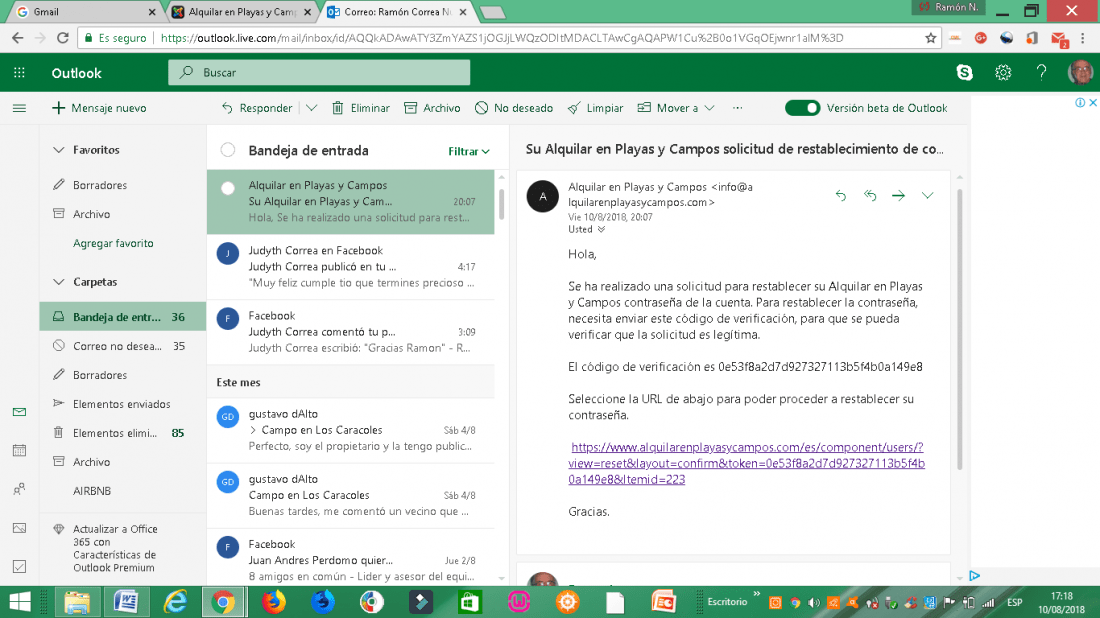
Task: Open more message actions chevron
Action: click(927, 196)
